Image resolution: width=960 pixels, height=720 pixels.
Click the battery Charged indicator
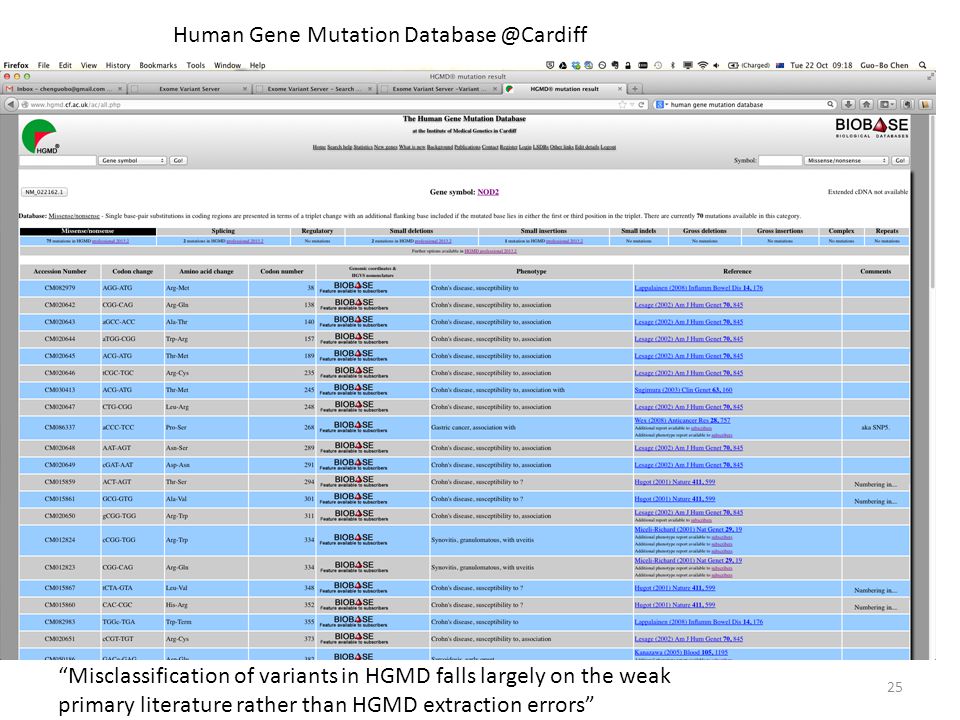tap(748, 65)
